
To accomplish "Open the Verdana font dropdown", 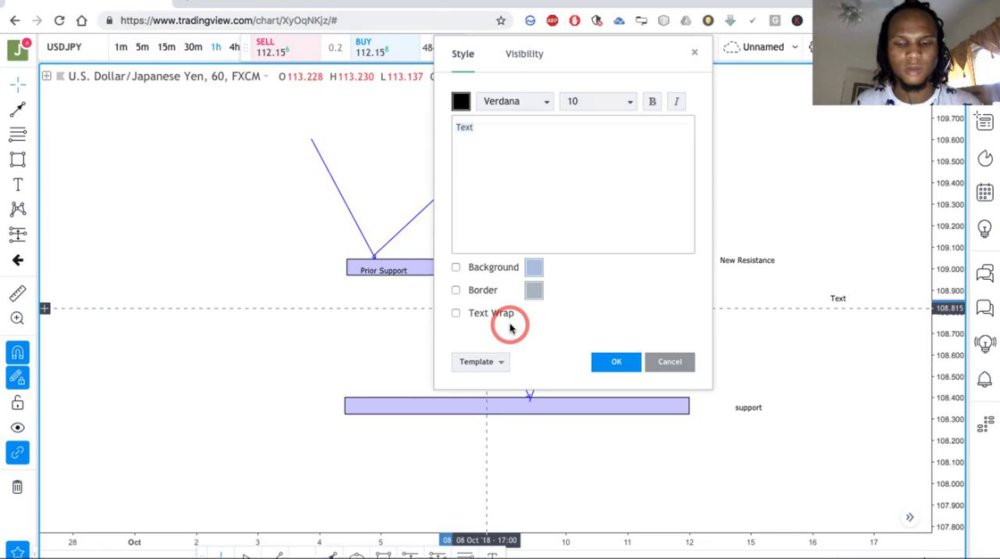I will 515,101.
